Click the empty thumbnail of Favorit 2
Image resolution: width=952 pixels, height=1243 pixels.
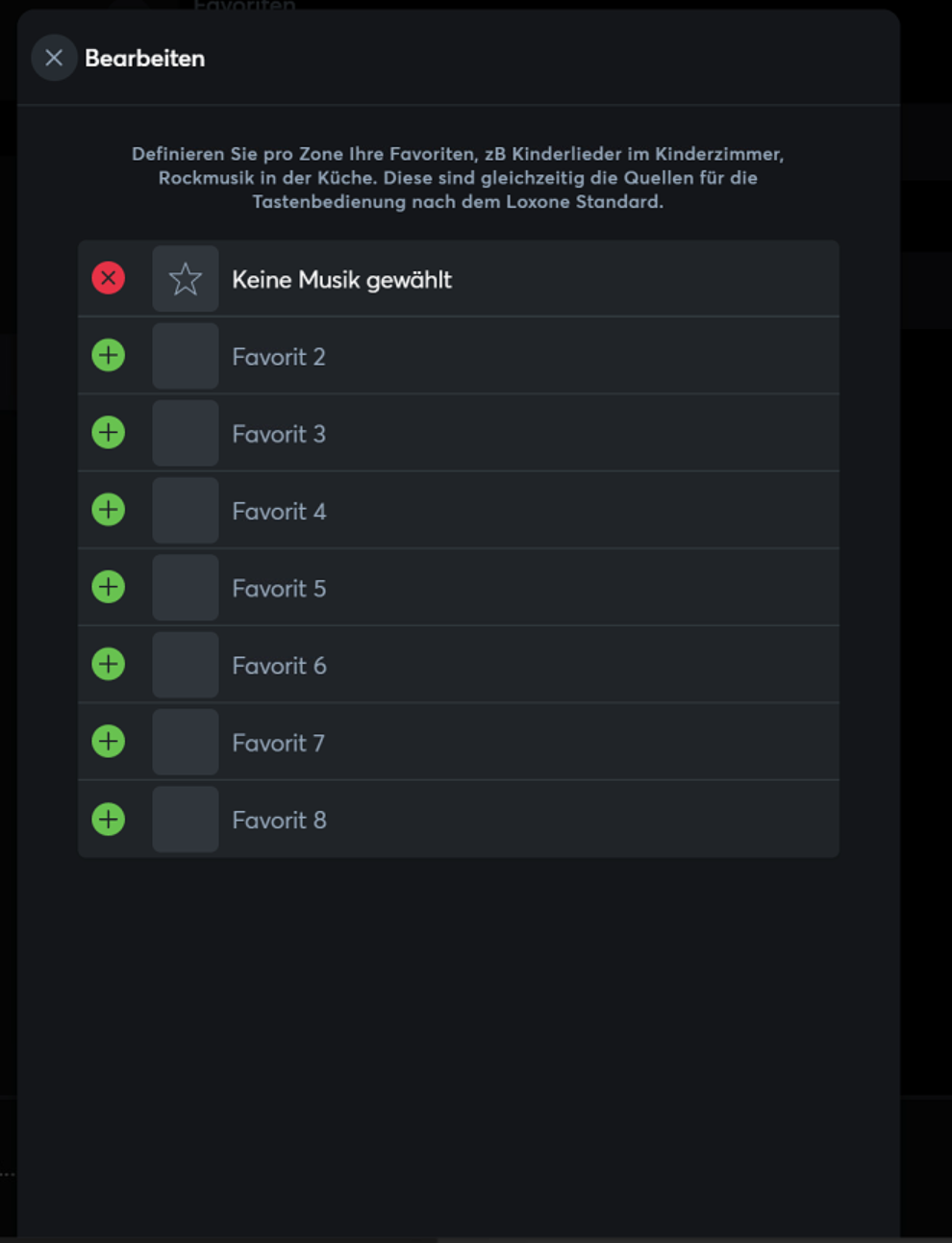pos(186,356)
